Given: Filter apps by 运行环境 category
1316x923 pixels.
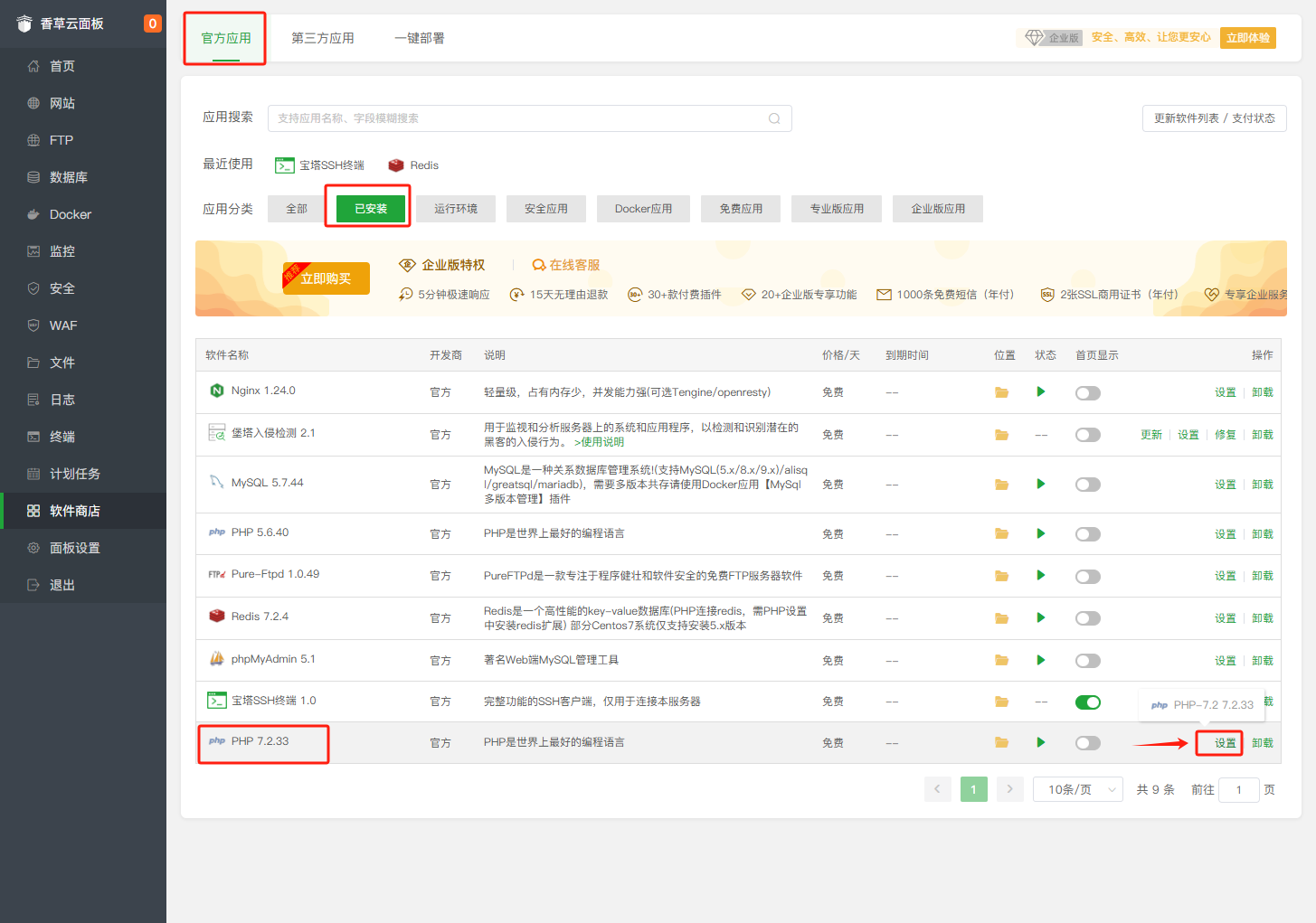Looking at the screenshot, I should (456, 209).
